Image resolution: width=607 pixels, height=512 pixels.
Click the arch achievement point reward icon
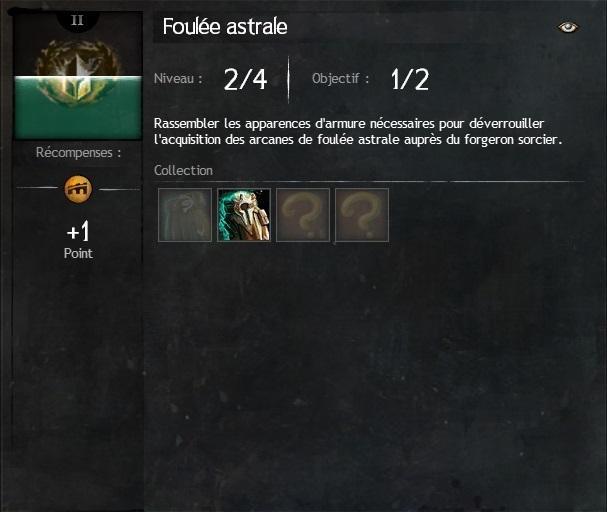[x=78, y=189]
